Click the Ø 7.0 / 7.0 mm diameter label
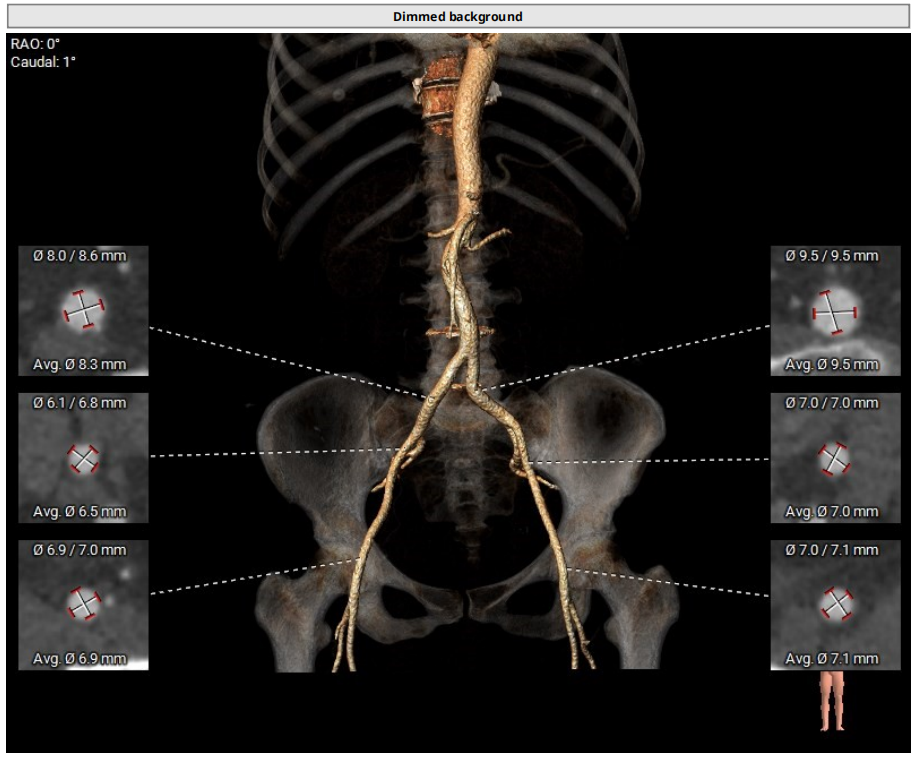Image resolution: width=924 pixels, height=762 pixels. [x=832, y=403]
